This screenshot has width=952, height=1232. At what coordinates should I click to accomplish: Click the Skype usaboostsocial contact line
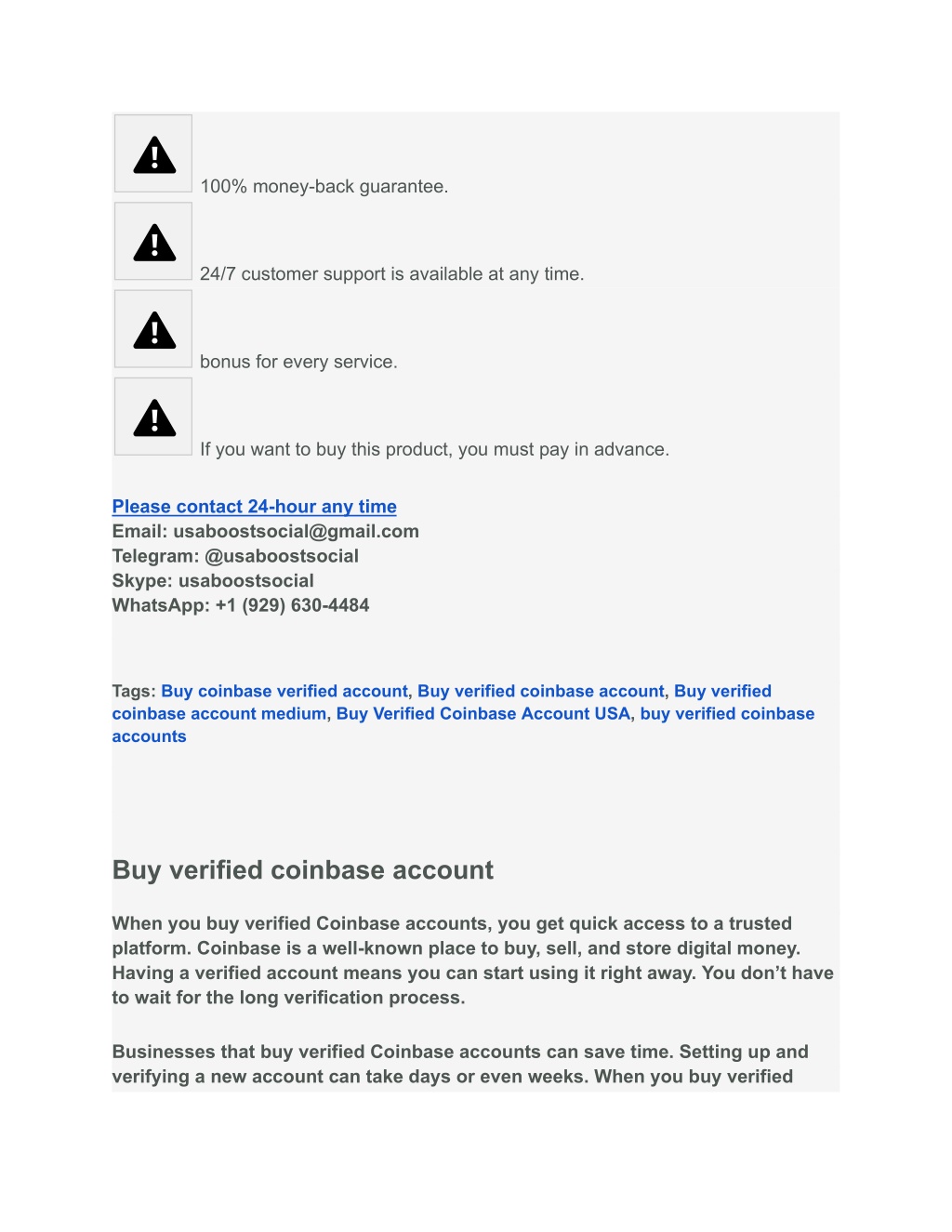213,580
